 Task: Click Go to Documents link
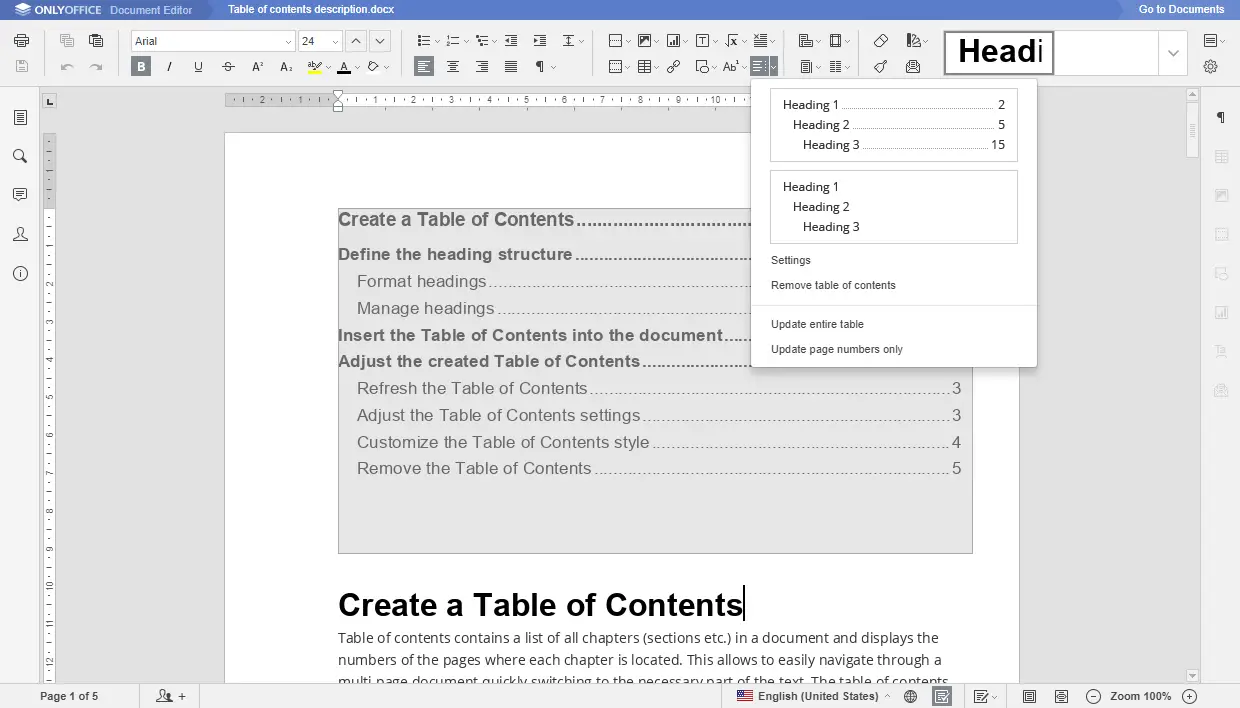(1181, 9)
